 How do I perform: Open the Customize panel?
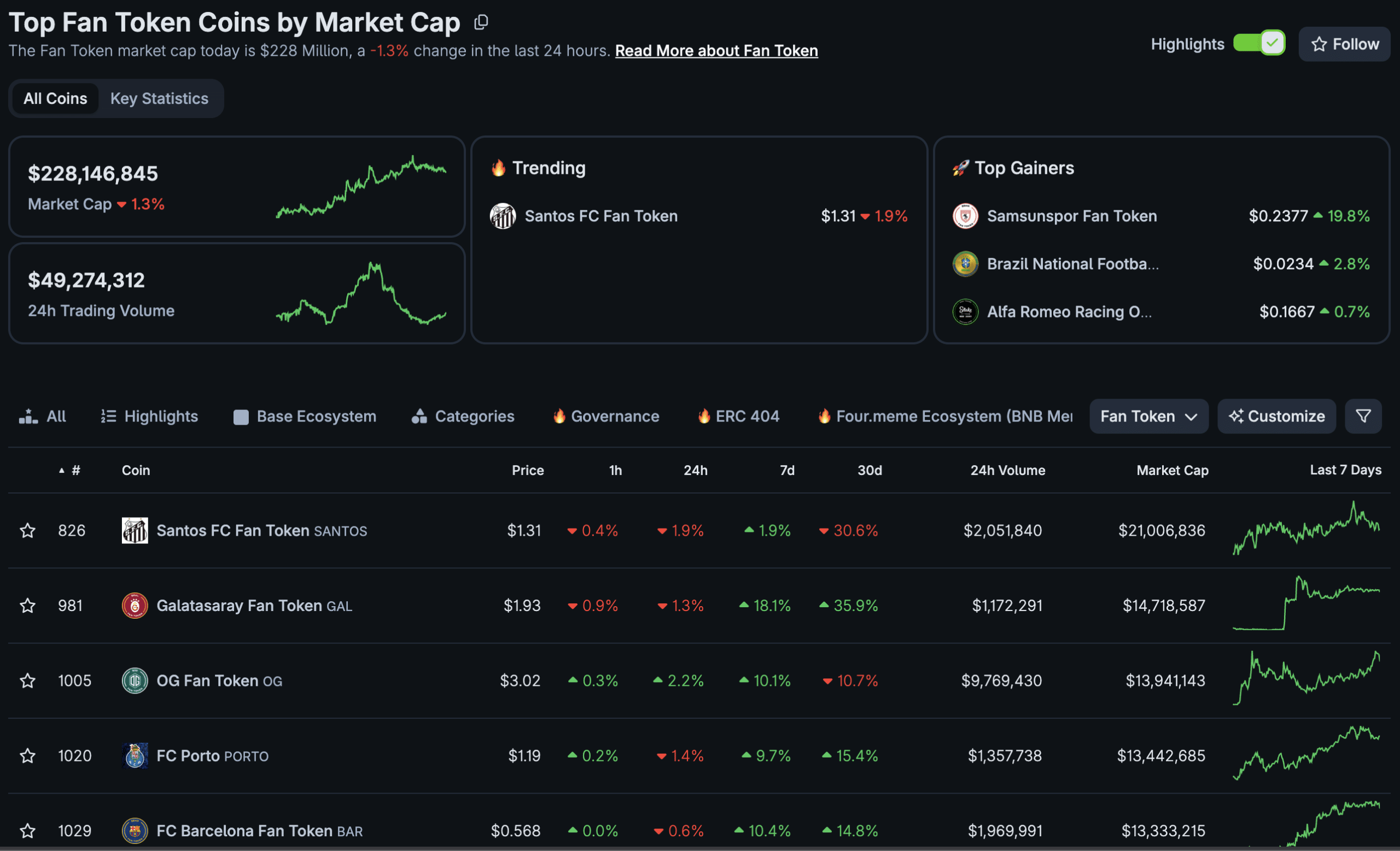tap(1277, 416)
